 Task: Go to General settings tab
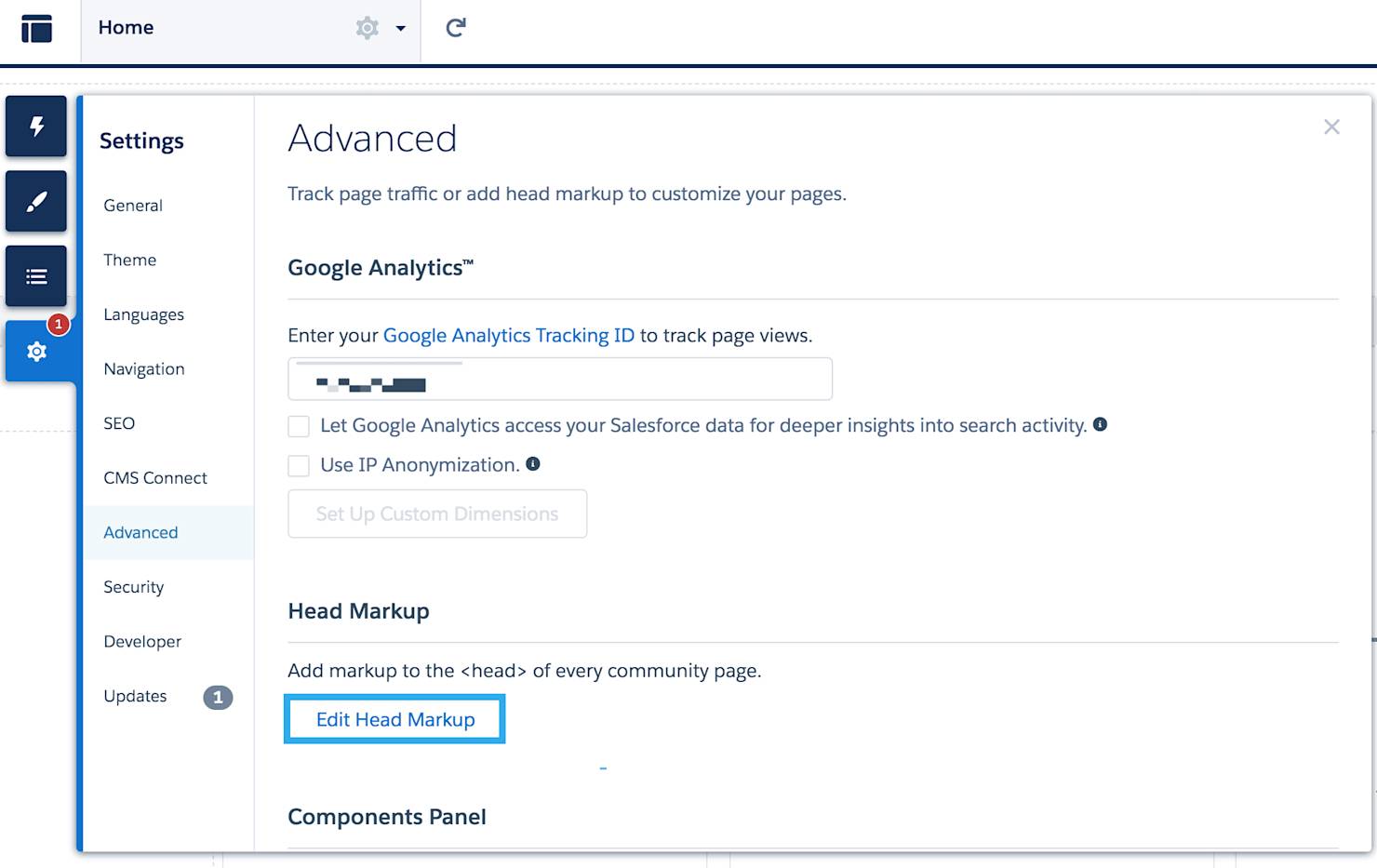coord(133,206)
